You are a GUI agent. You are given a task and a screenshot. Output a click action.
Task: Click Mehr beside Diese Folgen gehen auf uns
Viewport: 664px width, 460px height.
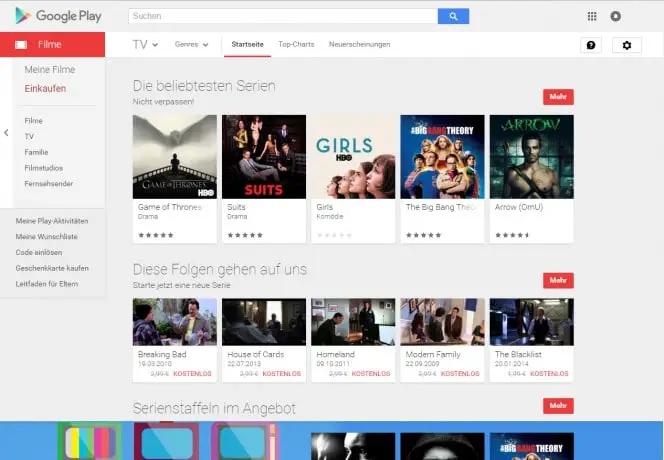pos(558,280)
